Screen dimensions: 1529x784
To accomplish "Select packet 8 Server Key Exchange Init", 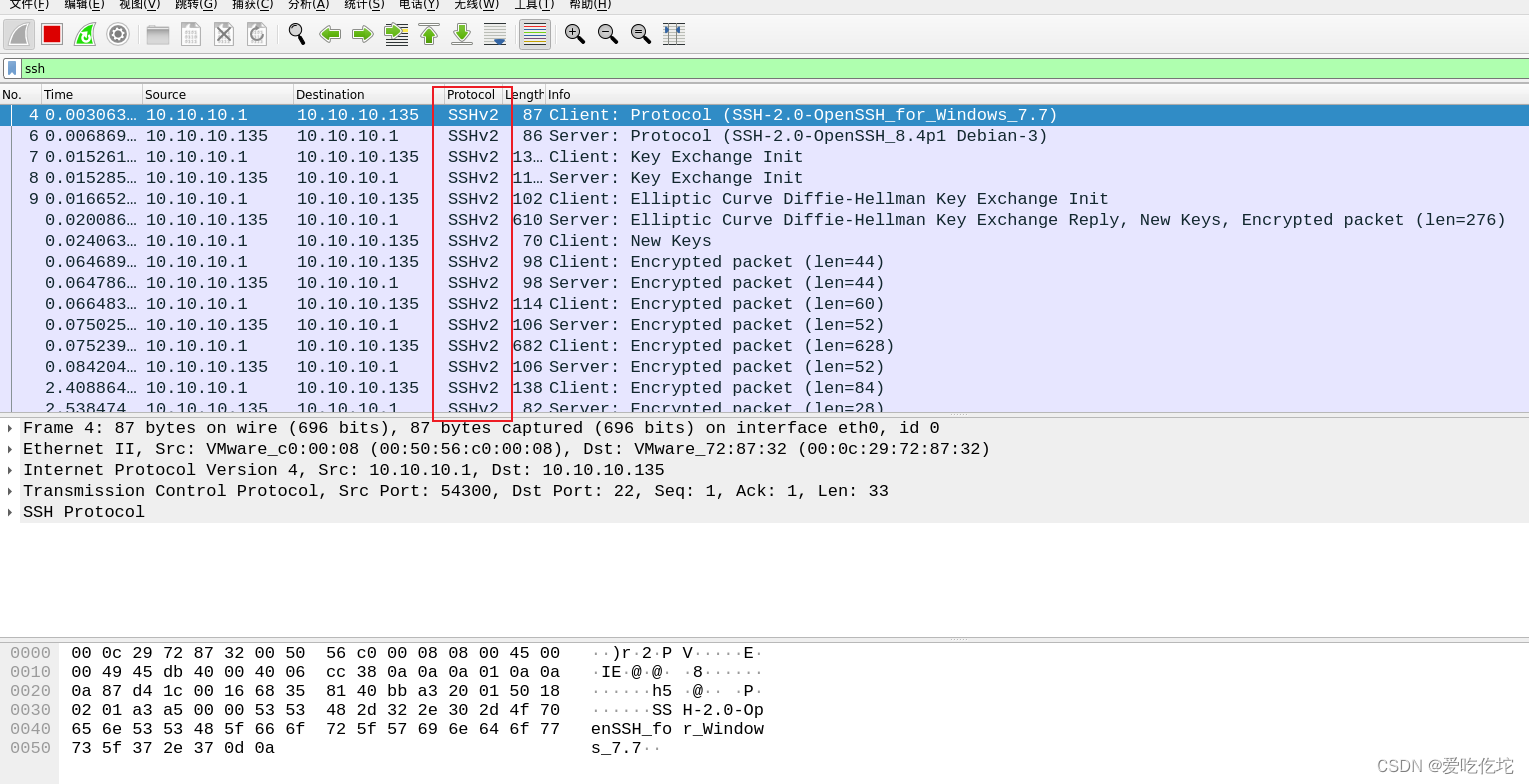I will (764, 178).
